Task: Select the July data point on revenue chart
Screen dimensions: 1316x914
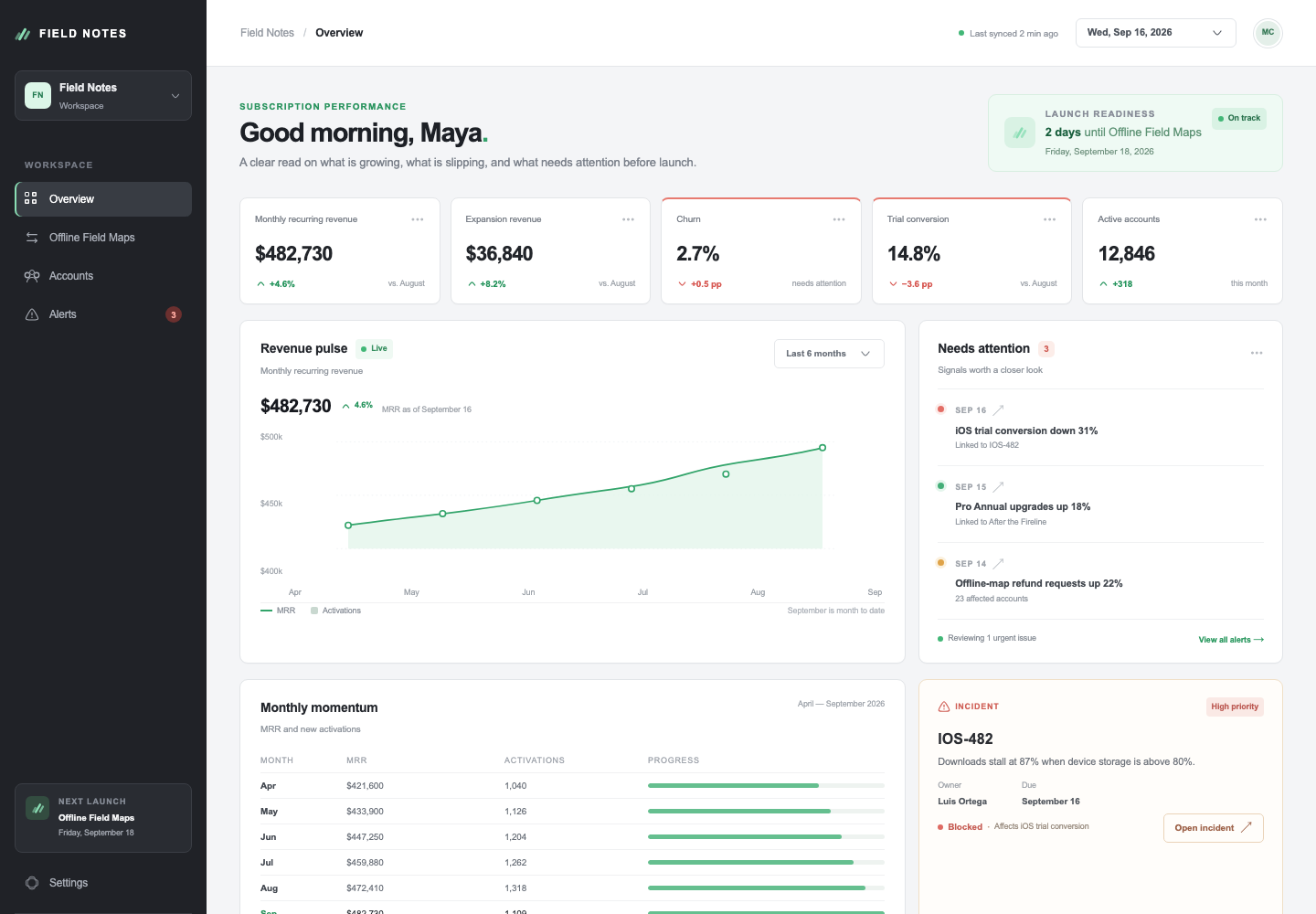Action: 631,489
